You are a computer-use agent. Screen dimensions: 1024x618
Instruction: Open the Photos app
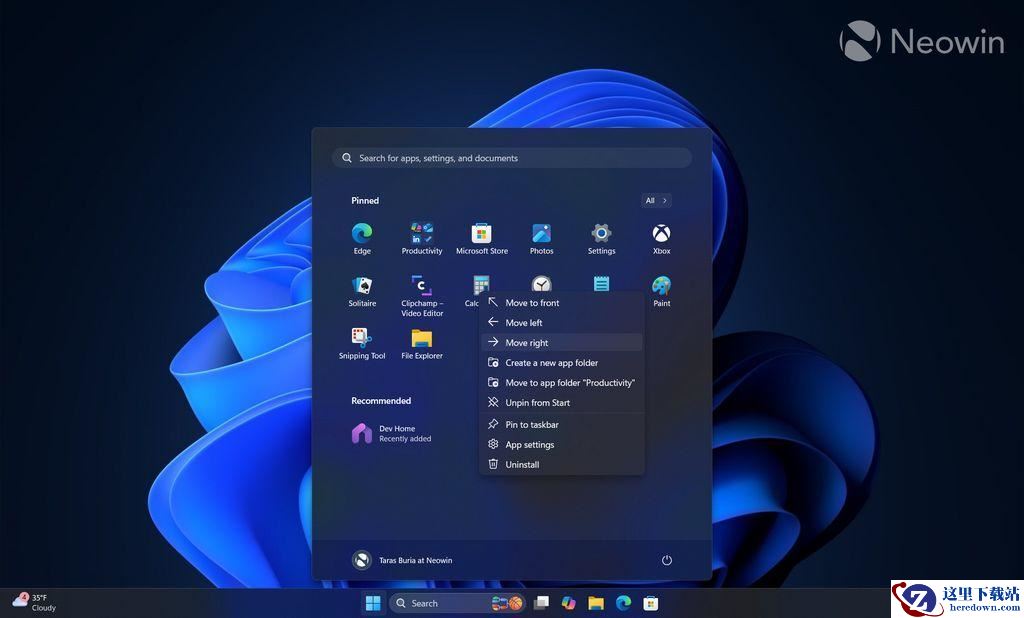pos(541,238)
